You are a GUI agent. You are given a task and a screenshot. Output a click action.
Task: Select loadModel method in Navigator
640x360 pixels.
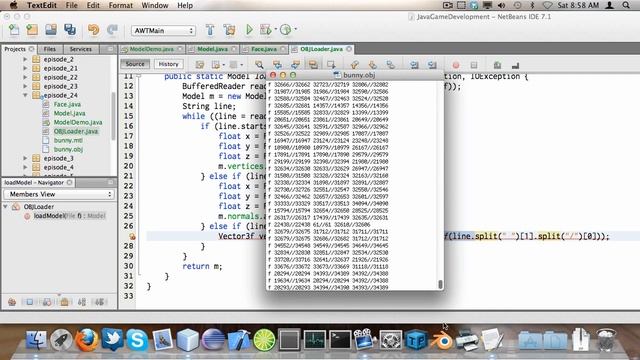[x=69, y=216]
